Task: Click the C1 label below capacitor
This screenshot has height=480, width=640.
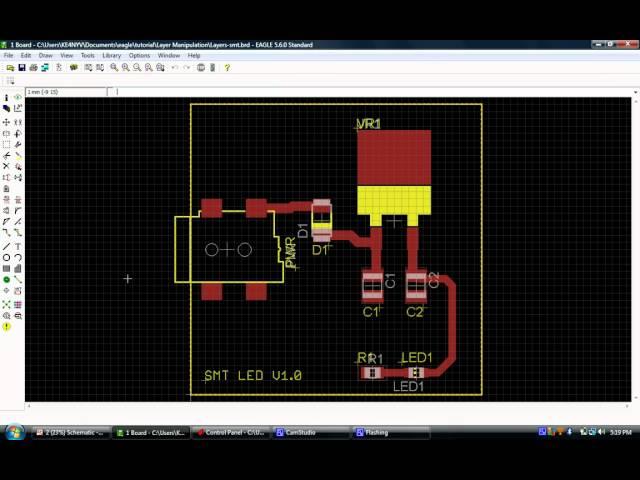Action: pyautogui.click(x=371, y=312)
